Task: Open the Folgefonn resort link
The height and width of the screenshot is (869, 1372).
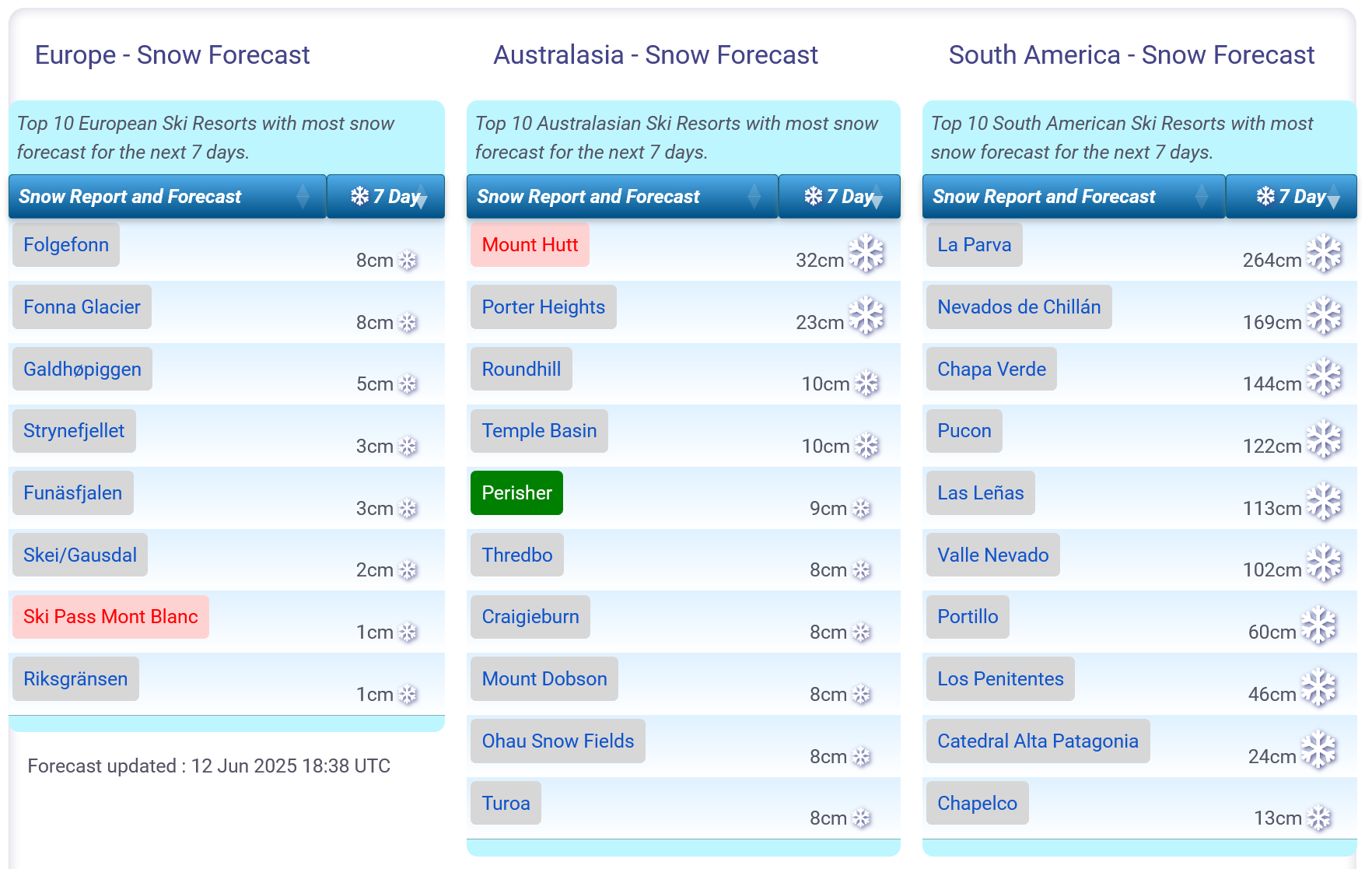Action: pyautogui.click(x=66, y=244)
